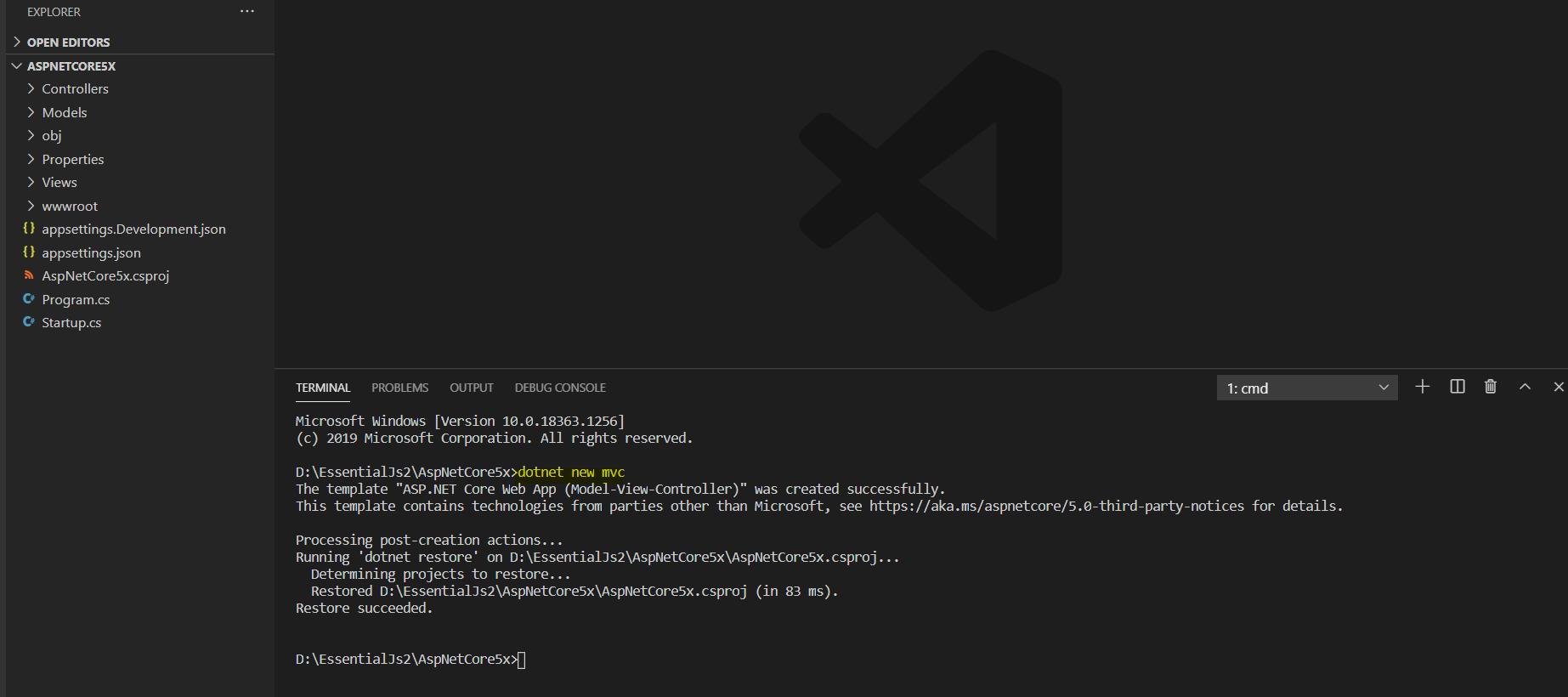Open the appsettings.json file

pyautogui.click(x=91, y=252)
